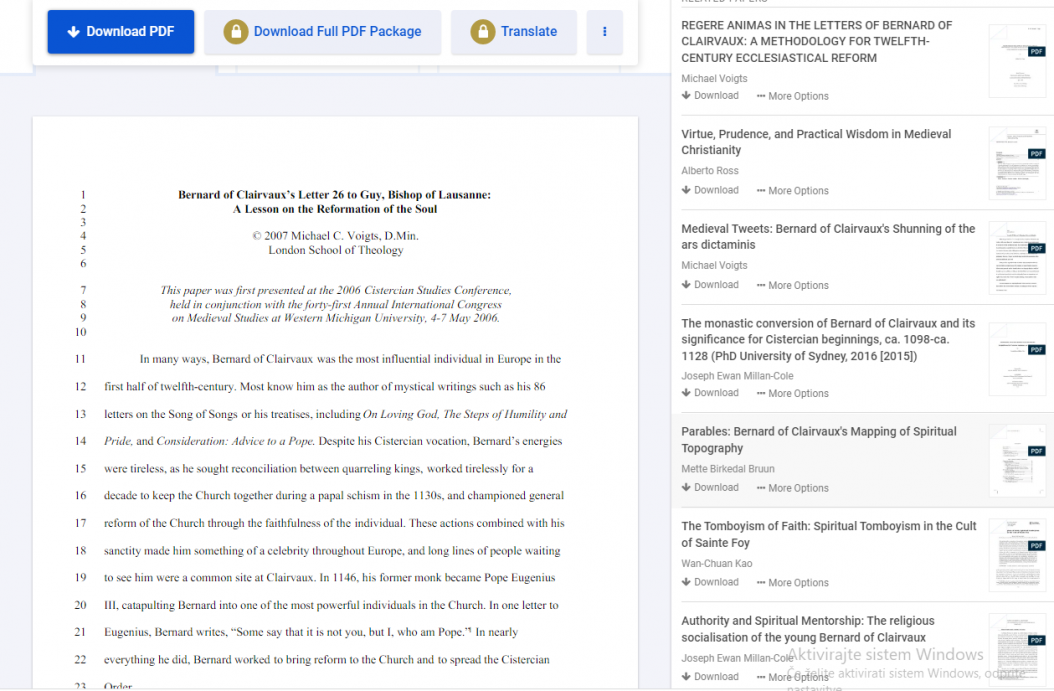Open the Medieval Tweets paper title
This screenshot has height=691, width=1054.
[x=828, y=237]
